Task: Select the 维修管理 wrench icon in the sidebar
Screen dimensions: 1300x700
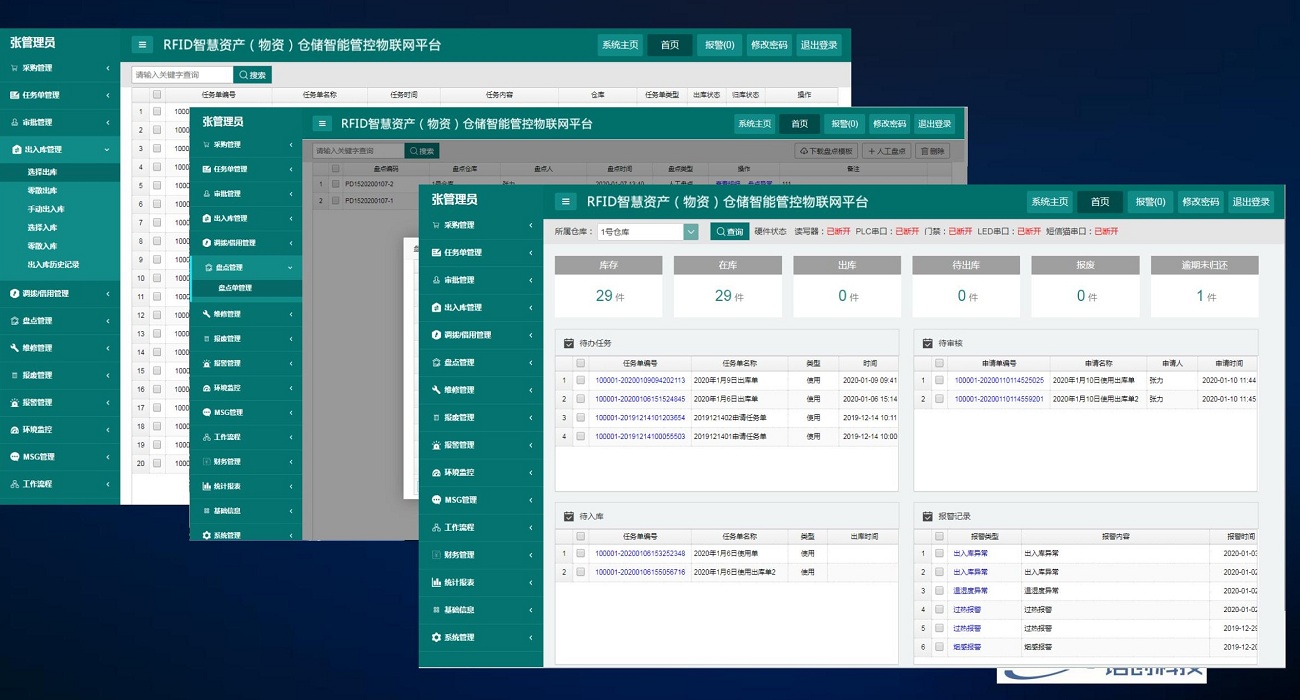Action: pyautogui.click(x=434, y=389)
